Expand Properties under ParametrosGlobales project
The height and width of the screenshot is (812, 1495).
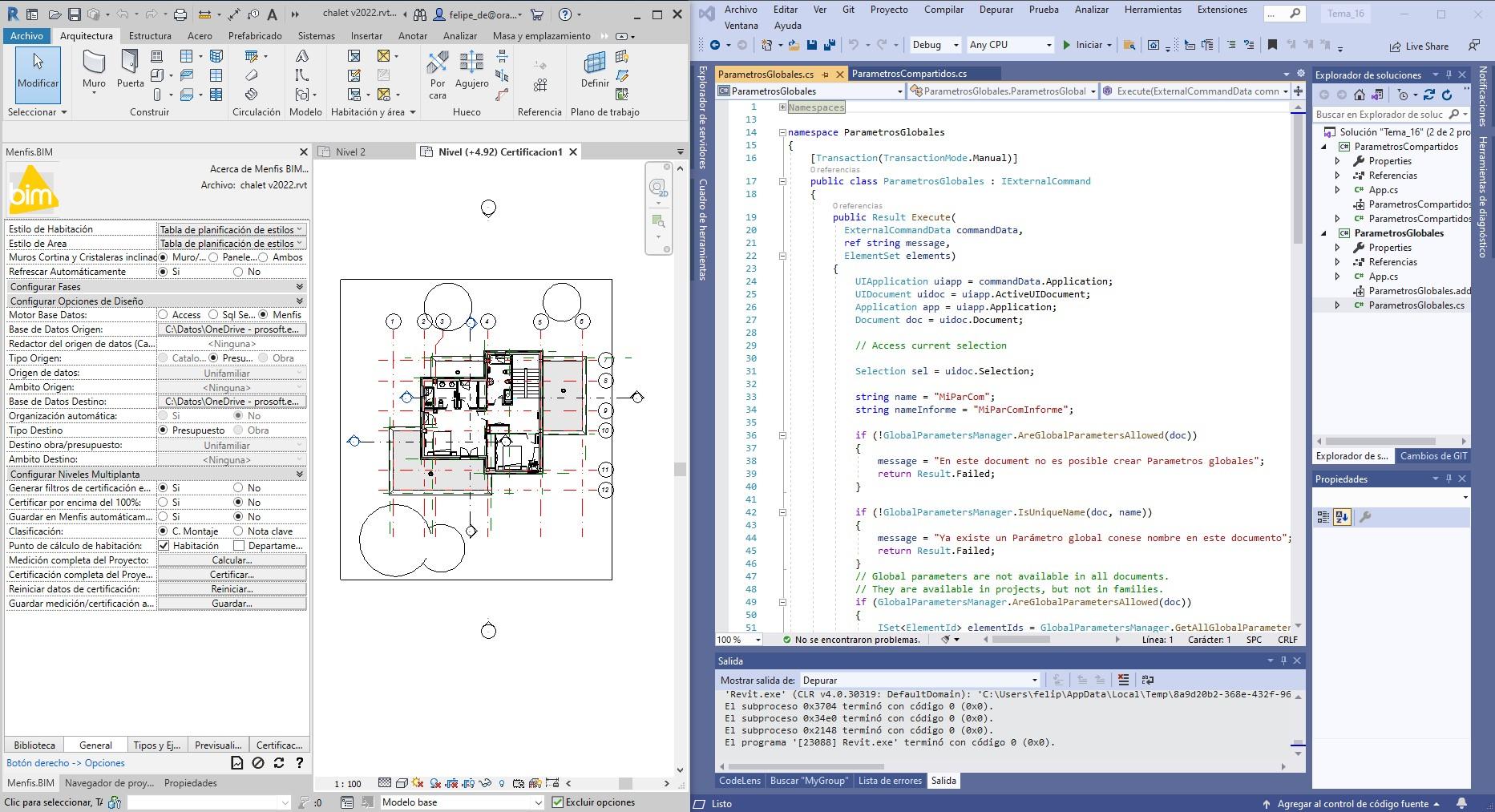(x=1337, y=247)
